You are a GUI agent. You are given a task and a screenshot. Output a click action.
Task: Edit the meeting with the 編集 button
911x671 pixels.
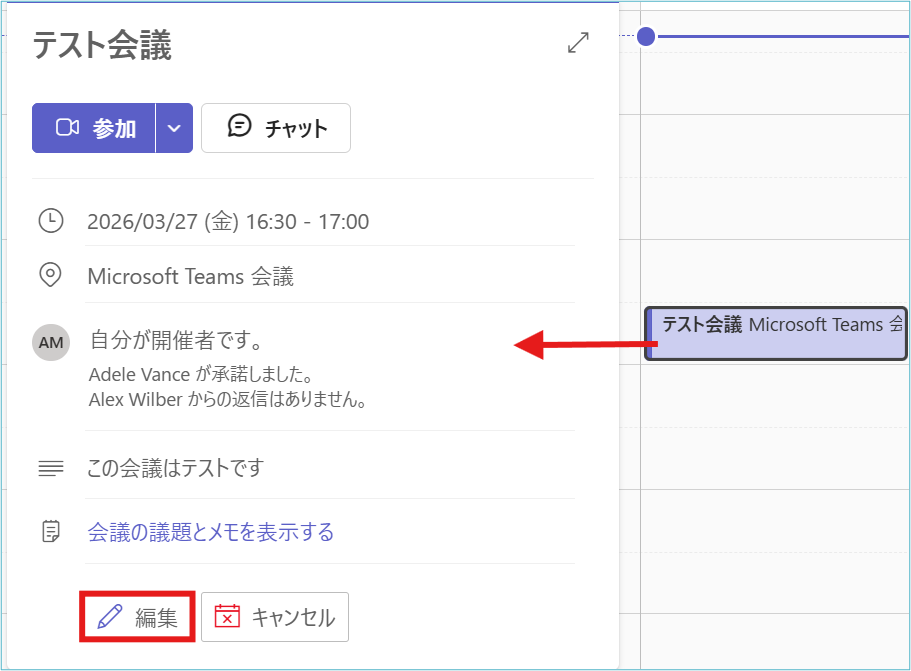click(x=137, y=617)
